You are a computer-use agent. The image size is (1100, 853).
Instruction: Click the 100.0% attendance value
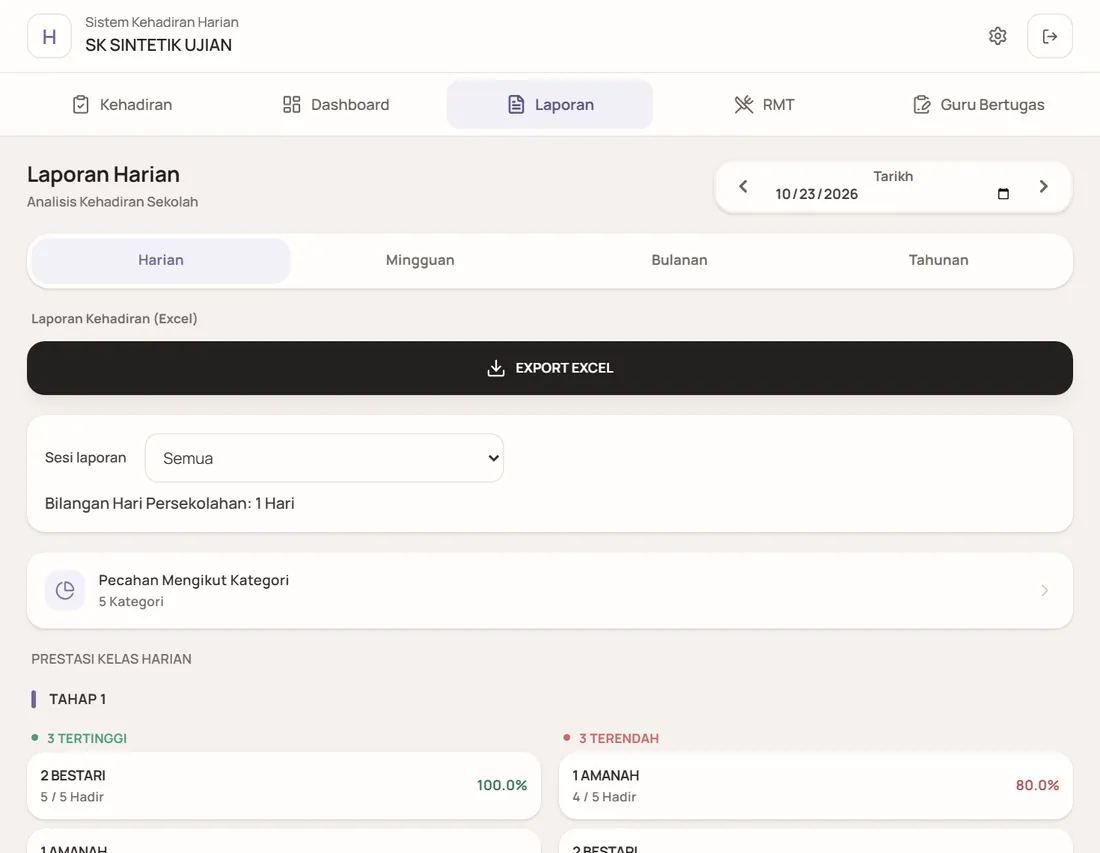tap(502, 786)
